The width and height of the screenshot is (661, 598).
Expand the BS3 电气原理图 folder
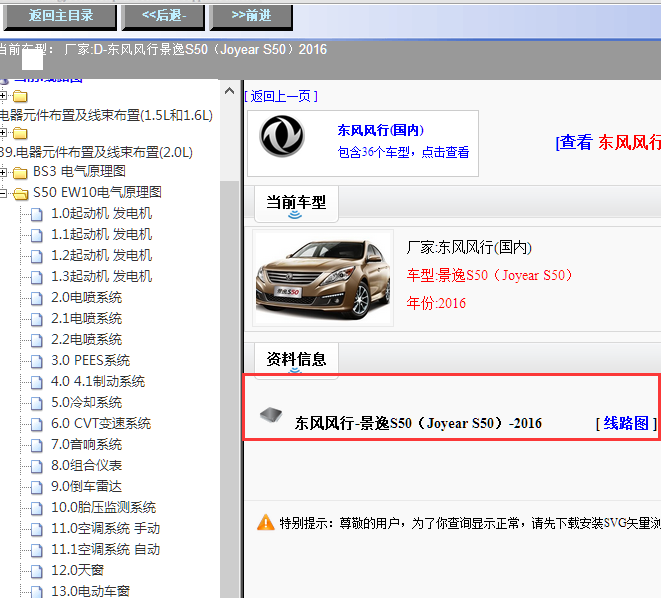coord(3,172)
